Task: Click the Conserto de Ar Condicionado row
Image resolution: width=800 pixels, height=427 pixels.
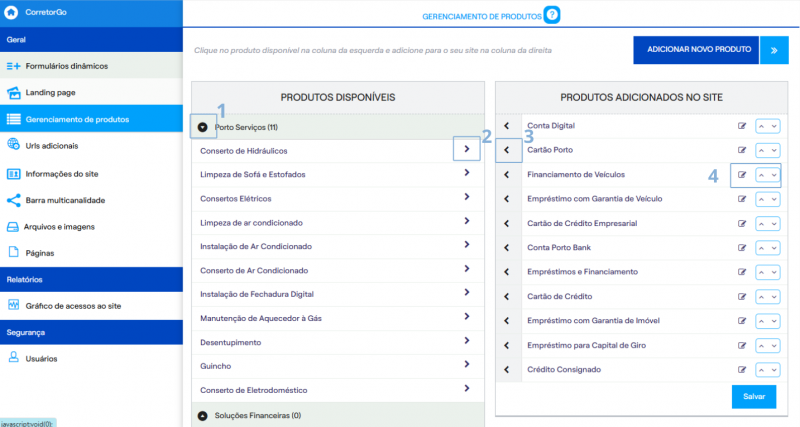Action: (x=338, y=270)
